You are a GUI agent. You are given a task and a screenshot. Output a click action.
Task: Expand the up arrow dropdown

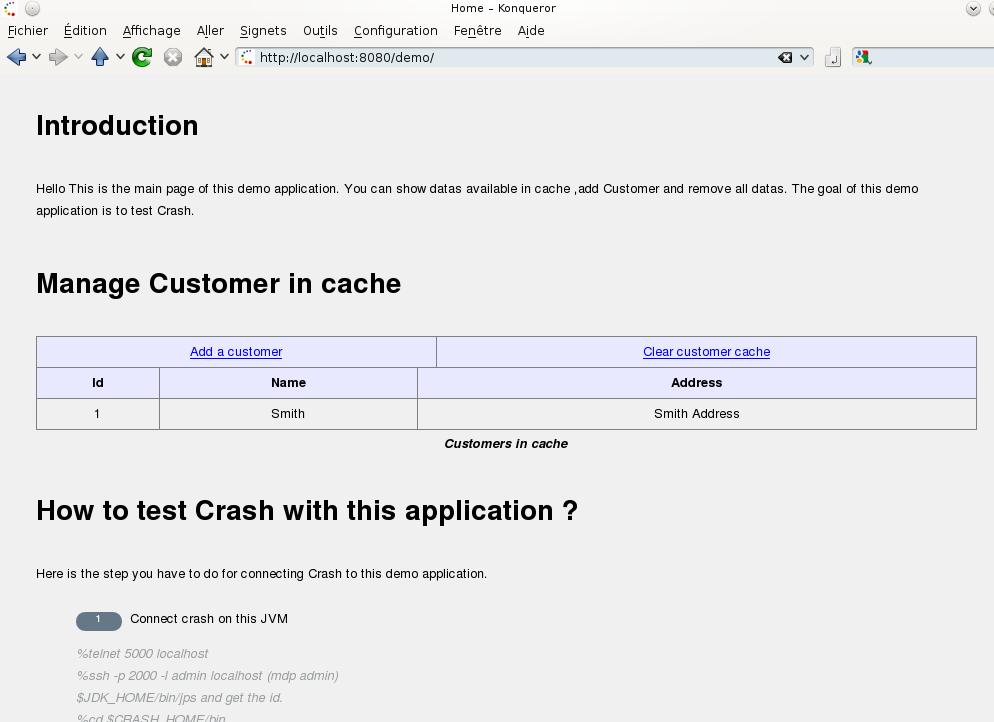(120, 57)
